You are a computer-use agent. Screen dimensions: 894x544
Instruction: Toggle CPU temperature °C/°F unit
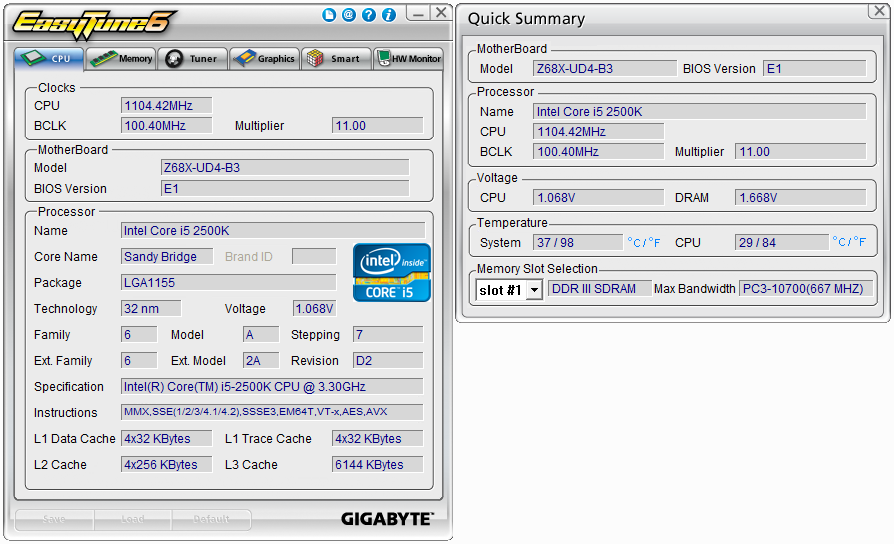(x=849, y=242)
